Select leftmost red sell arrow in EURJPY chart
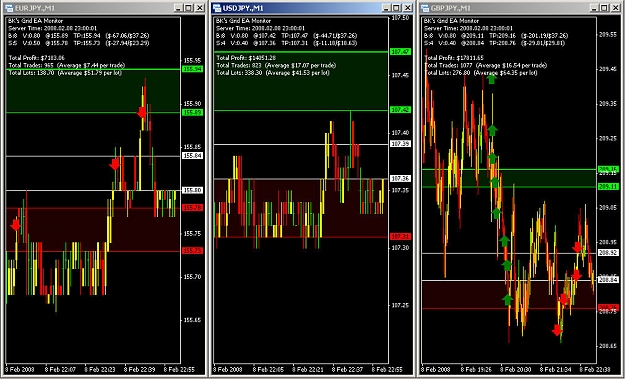Image resolution: width=625 pixels, height=379 pixels. (x=16, y=225)
